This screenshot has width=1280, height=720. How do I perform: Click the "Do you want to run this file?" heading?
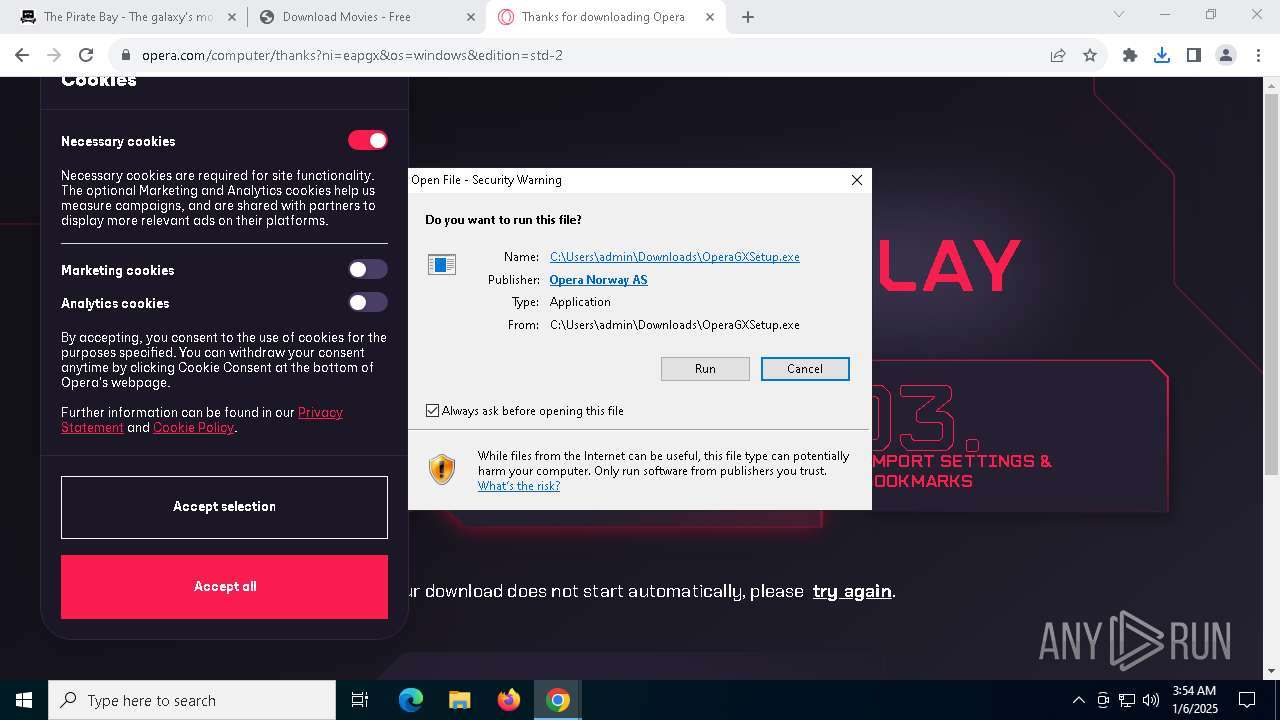(x=503, y=220)
